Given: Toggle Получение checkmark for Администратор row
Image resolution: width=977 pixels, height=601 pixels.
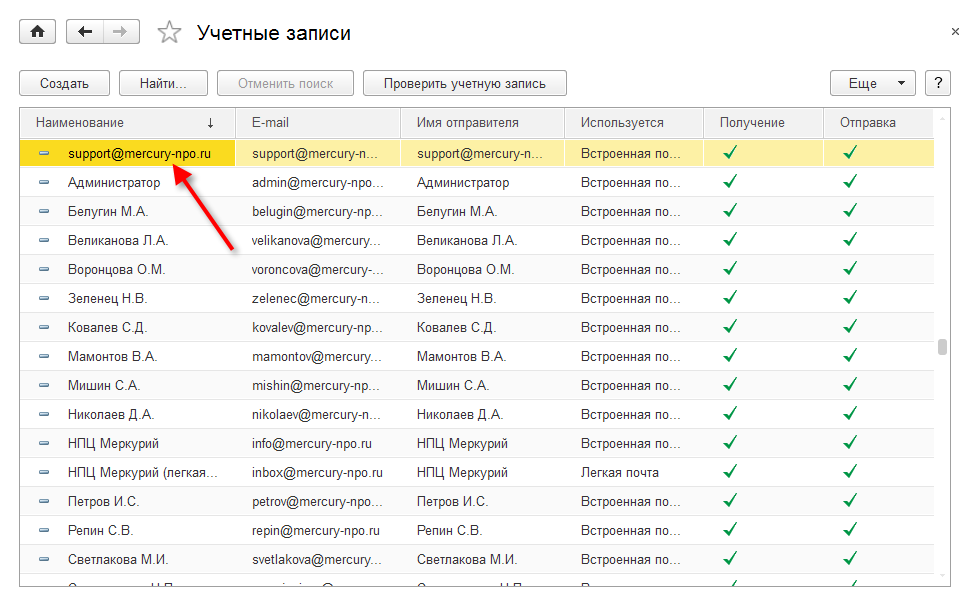Looking at the screenshot, I should (x=730, y=182).
